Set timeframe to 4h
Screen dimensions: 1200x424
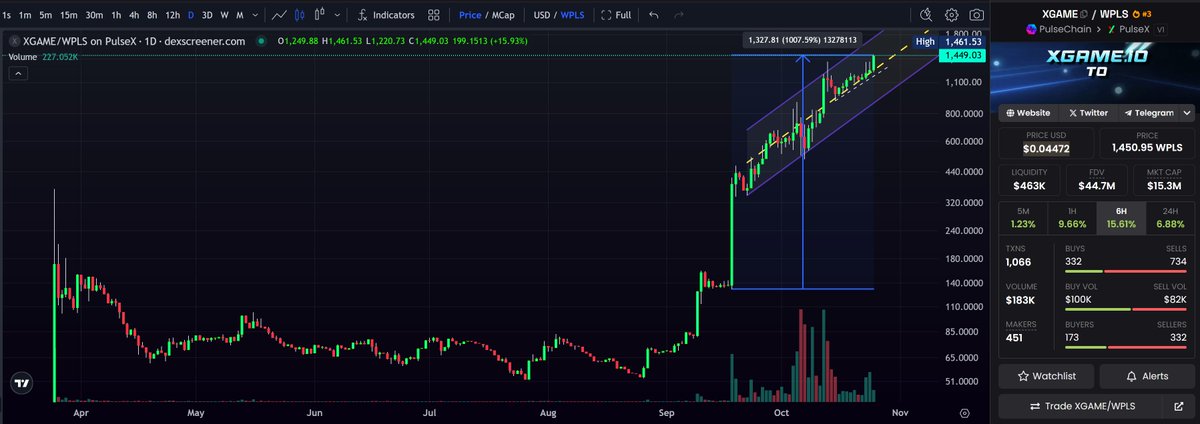tap(134, 15)
